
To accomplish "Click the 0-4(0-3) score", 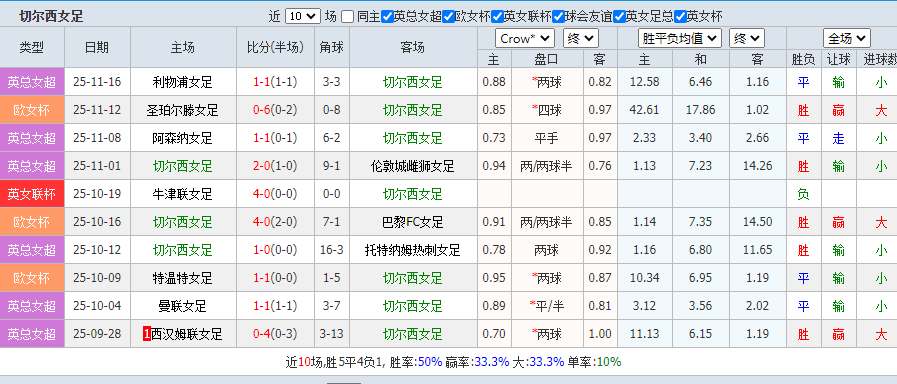I will pyautogui.click(x=275, y=334).
